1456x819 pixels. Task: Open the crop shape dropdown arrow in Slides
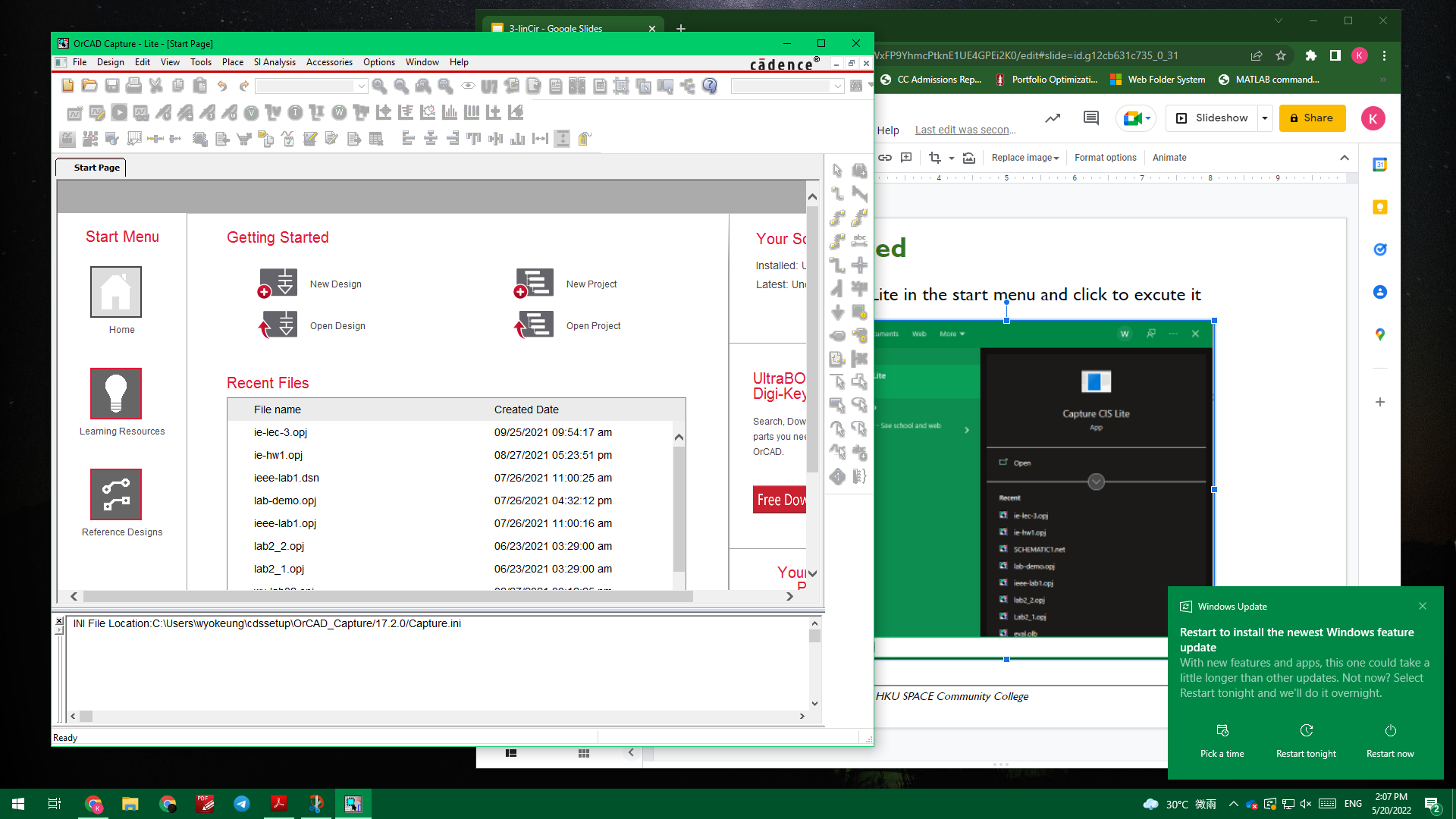pyautogui.click(x=951, y=158)
